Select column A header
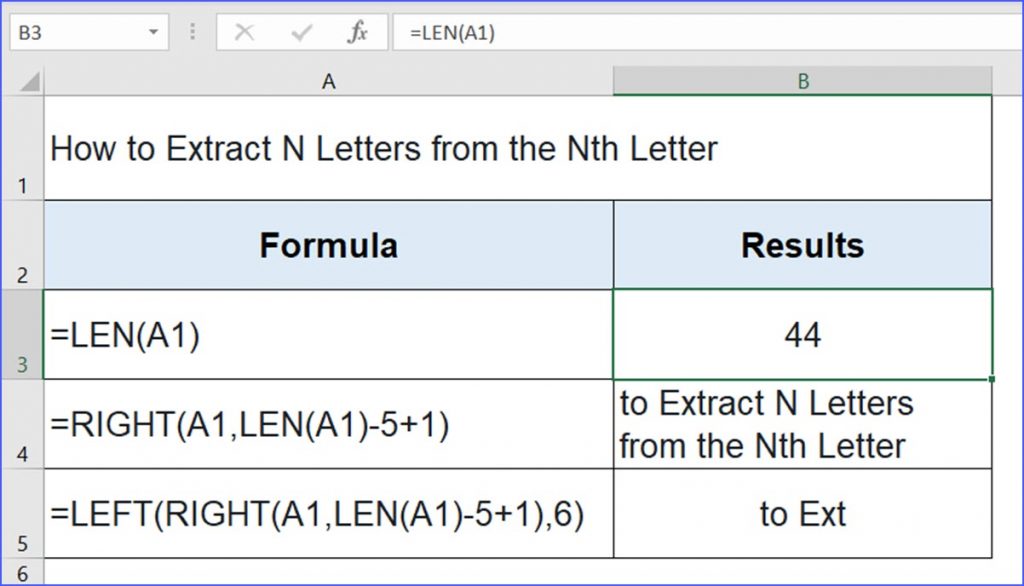This screenshot has width=1024, height=586. 328,81
